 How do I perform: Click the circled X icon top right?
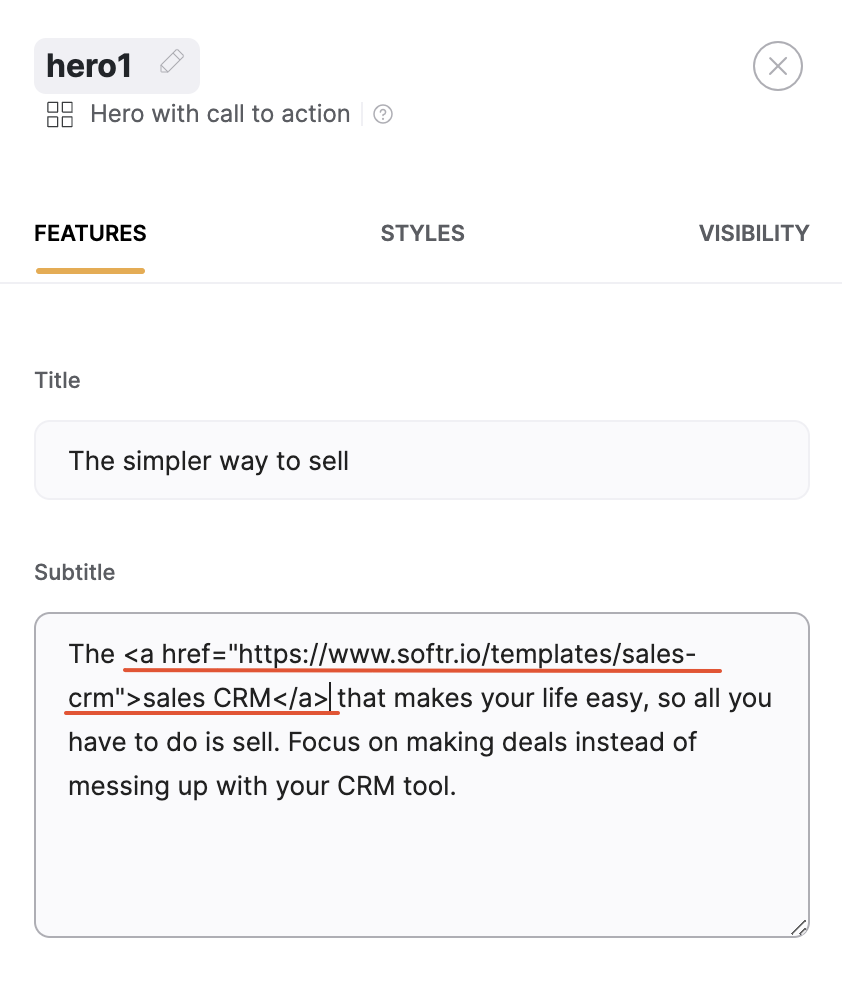point(777,66)
